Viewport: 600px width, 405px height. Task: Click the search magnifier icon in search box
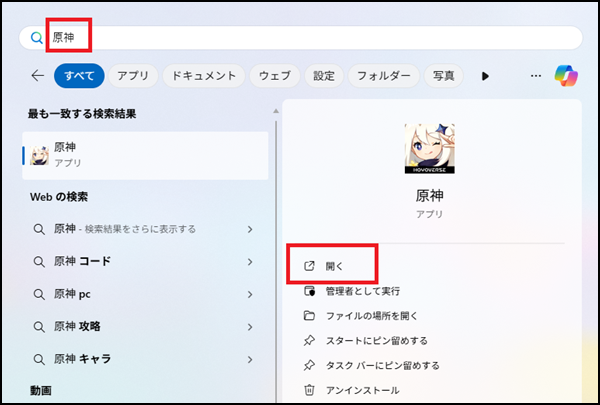click(37, 38)
